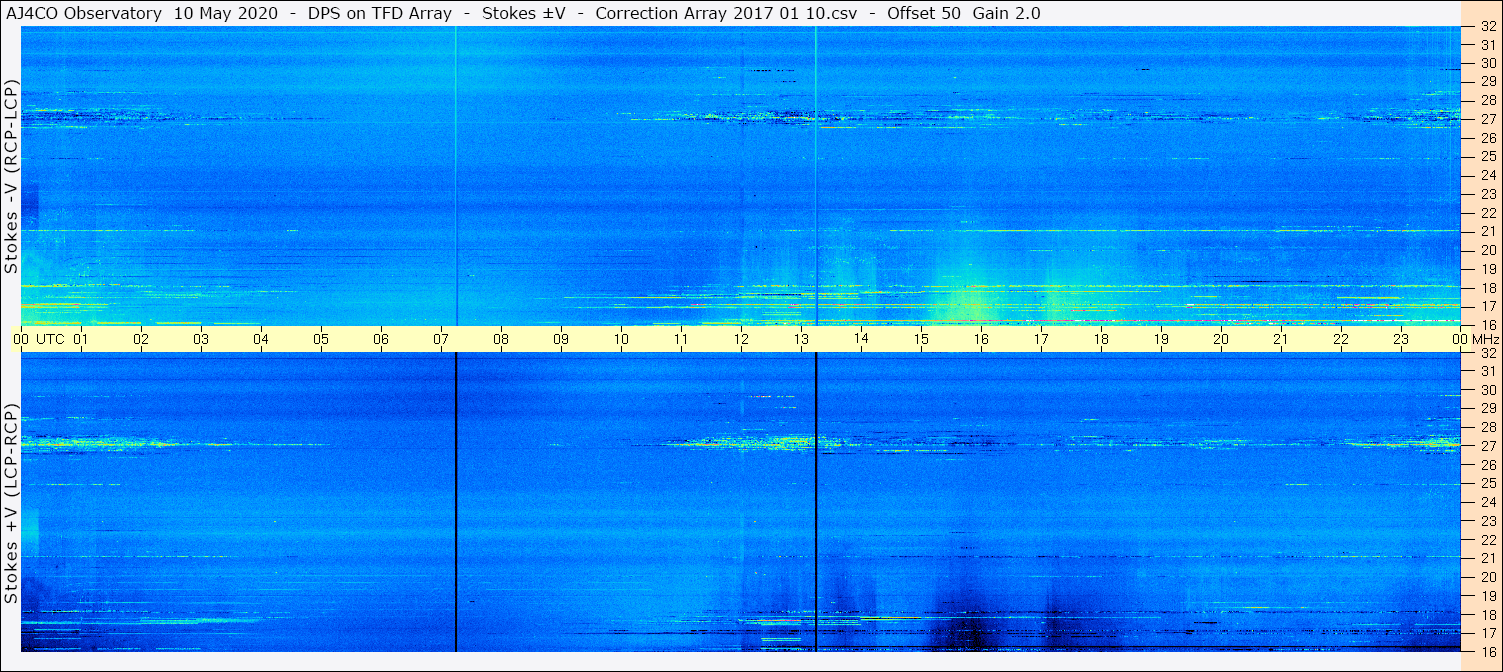Click 32 MHz label of upper Stokes -V panel

point(1488,27)
